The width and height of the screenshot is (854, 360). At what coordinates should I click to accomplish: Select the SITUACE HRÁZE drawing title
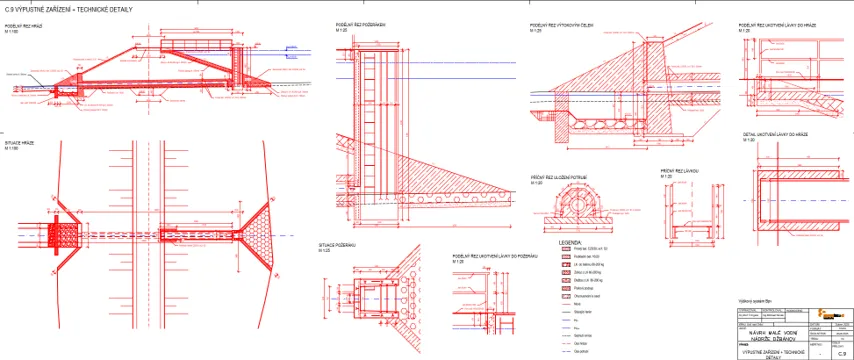pyautogui.click(x=20, y=143)
